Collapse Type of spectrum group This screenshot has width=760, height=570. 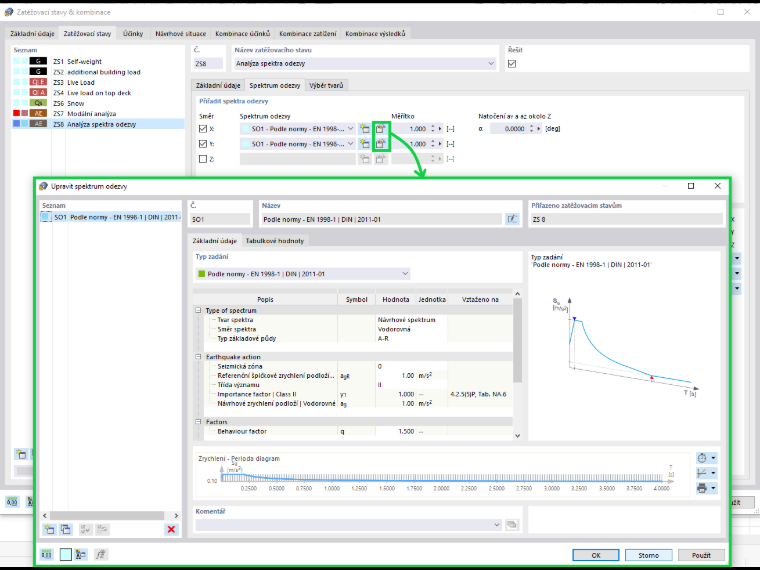click(x=198, y=310)
